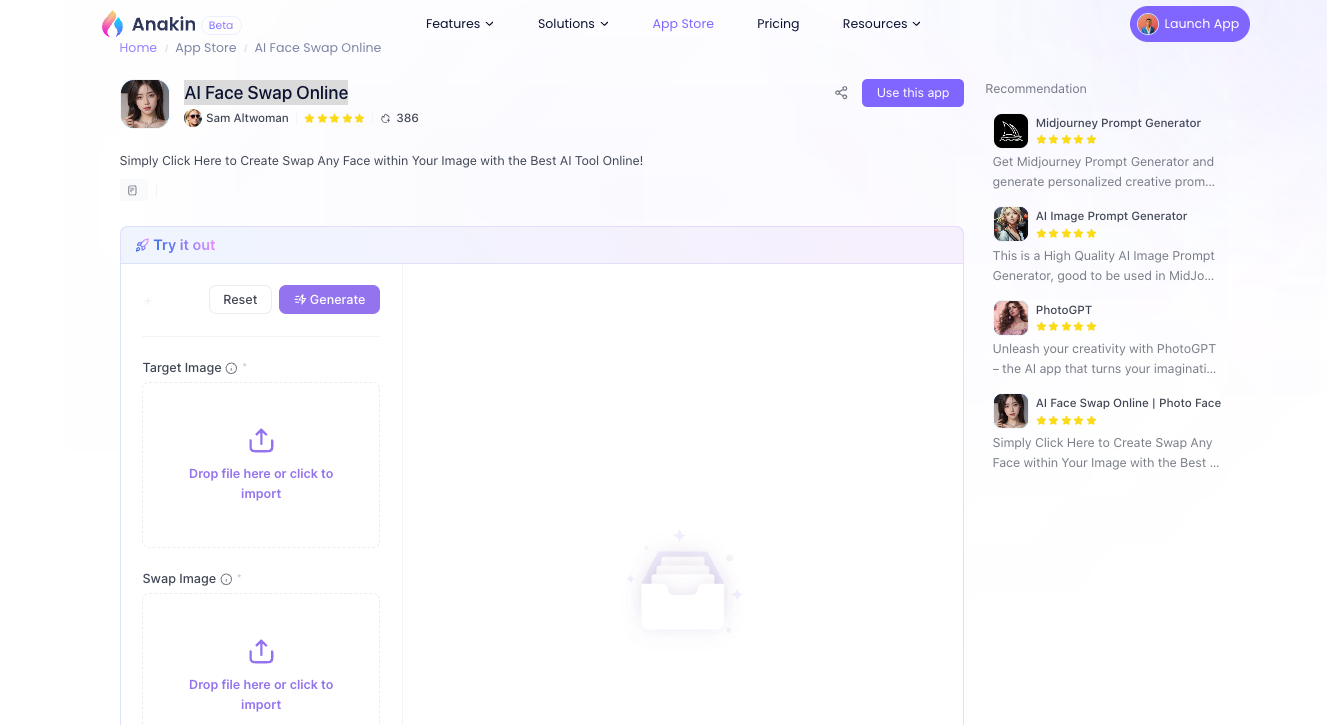
Task: Click the Try it out header text
Action: click(x=184, y=245)
